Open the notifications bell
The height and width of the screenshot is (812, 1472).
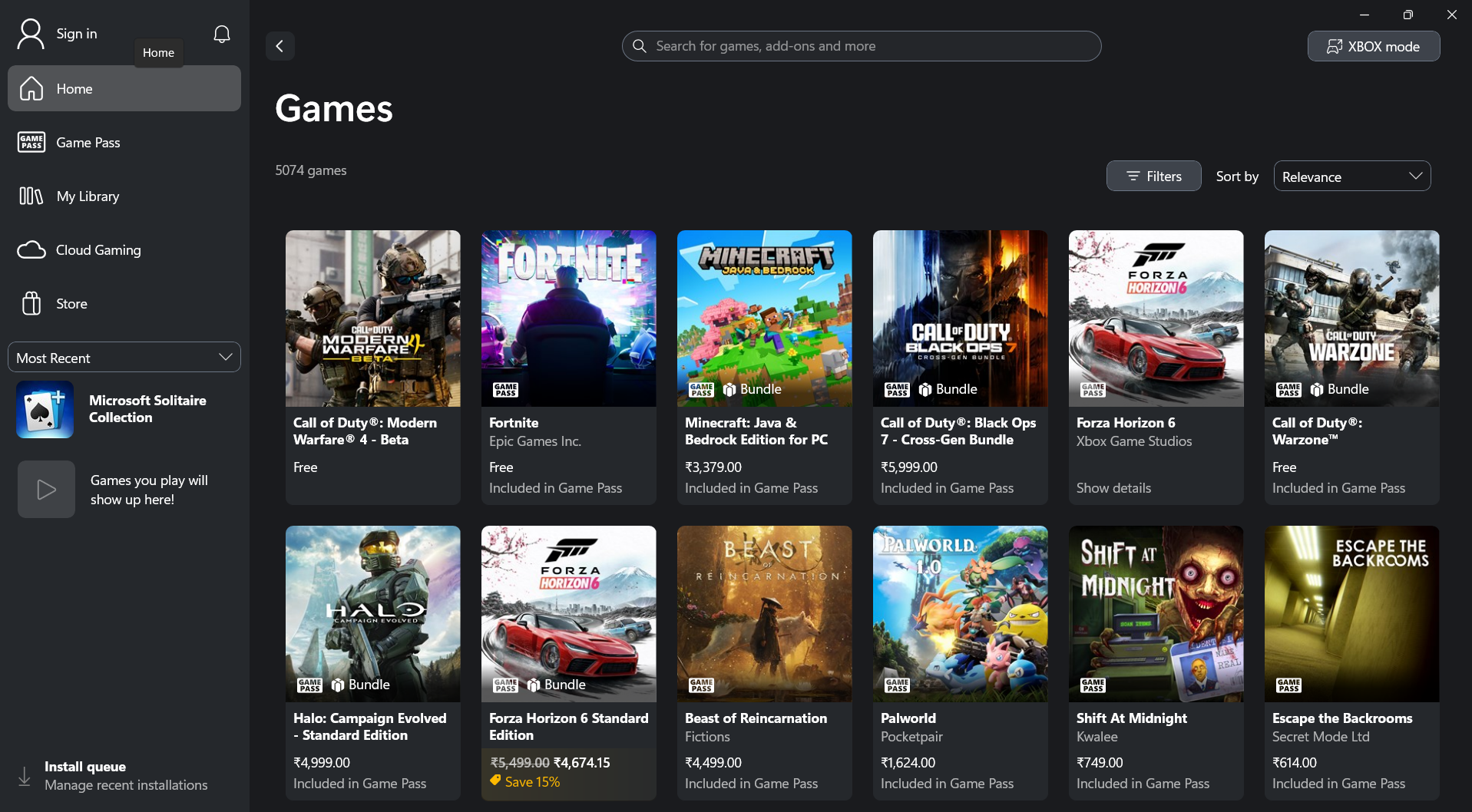click(x=222, y=34)
